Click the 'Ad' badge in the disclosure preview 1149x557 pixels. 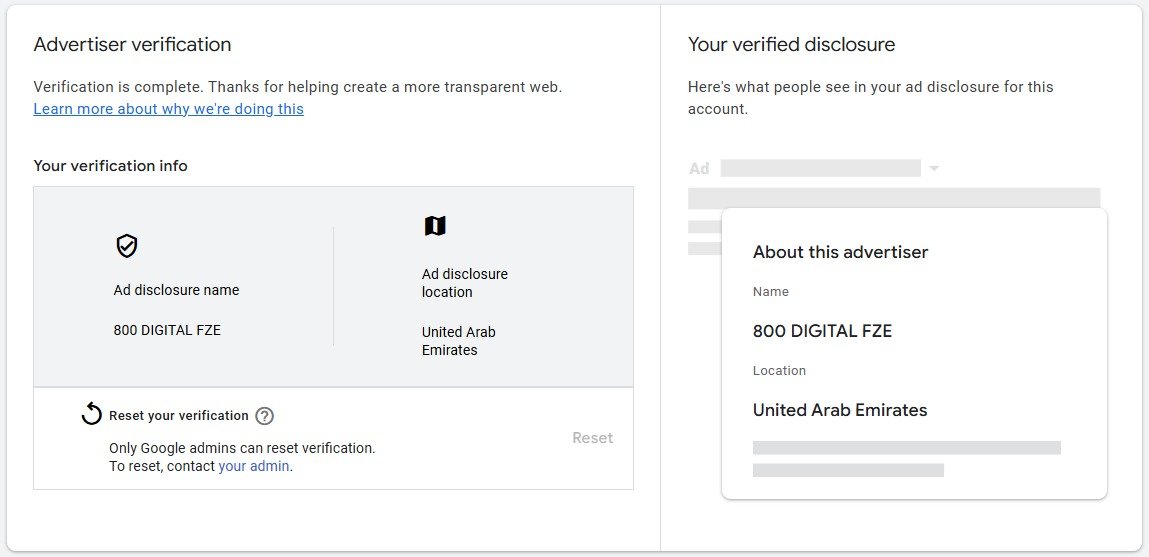(699, 169)
